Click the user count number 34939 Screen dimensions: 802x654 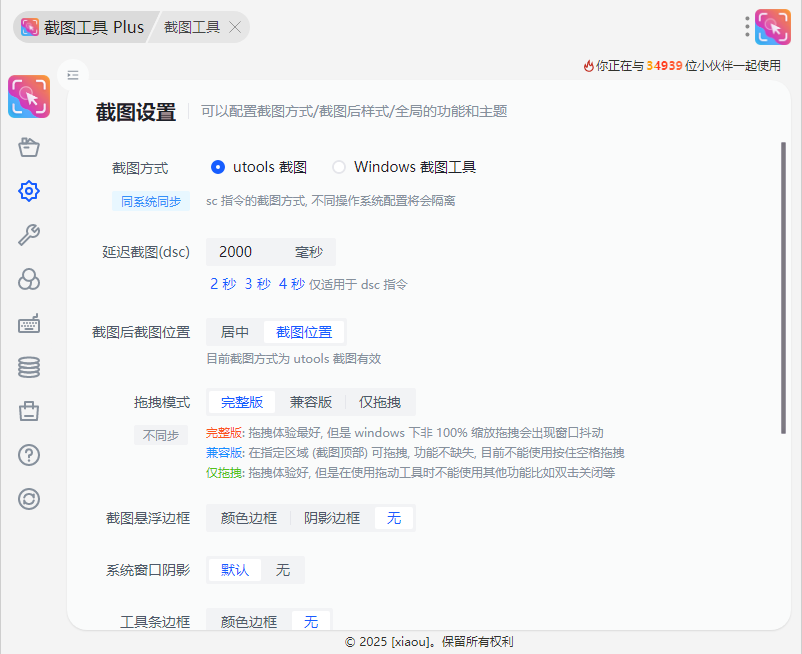[664, 66]
